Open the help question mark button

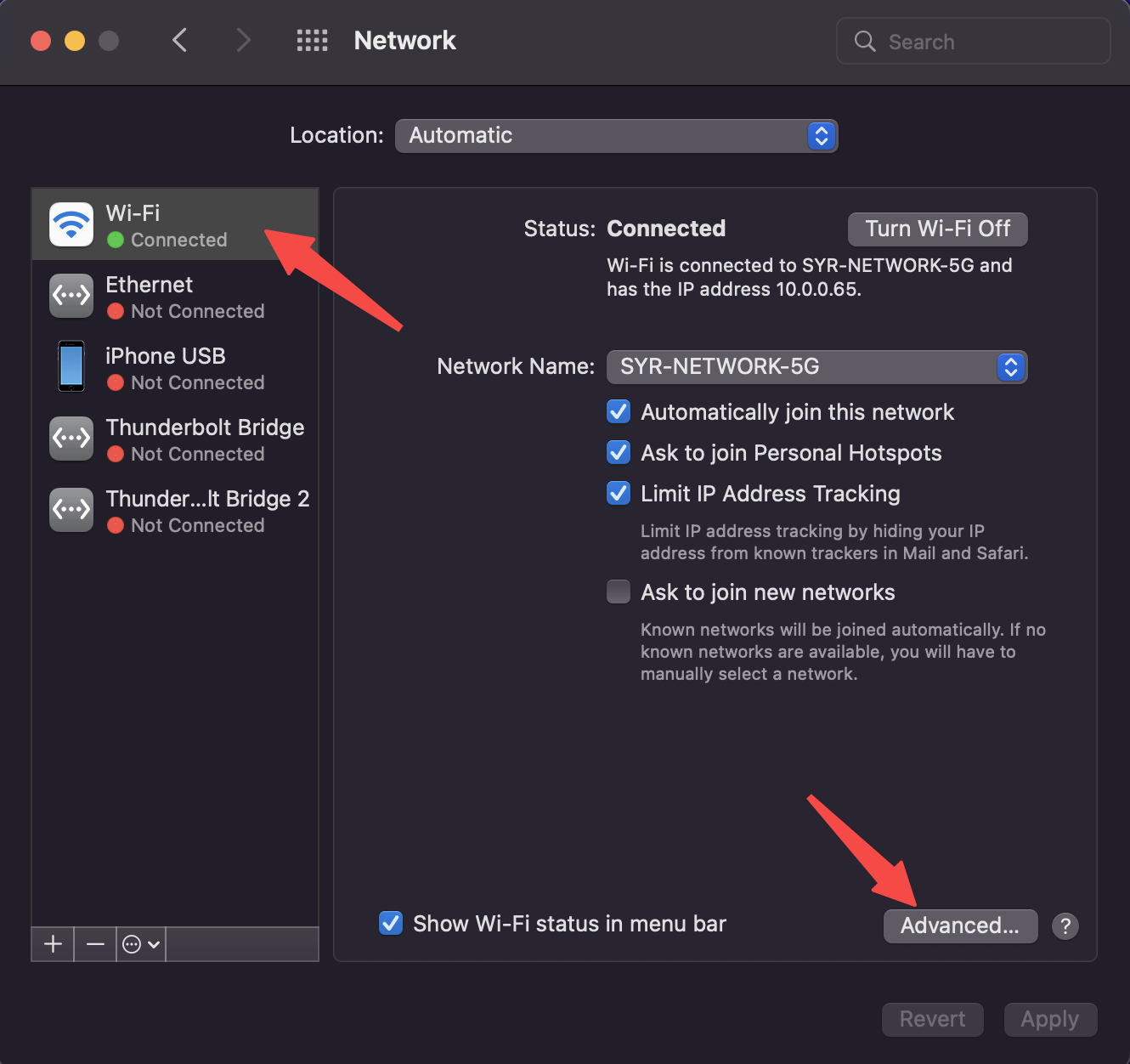coord(1065,926)
